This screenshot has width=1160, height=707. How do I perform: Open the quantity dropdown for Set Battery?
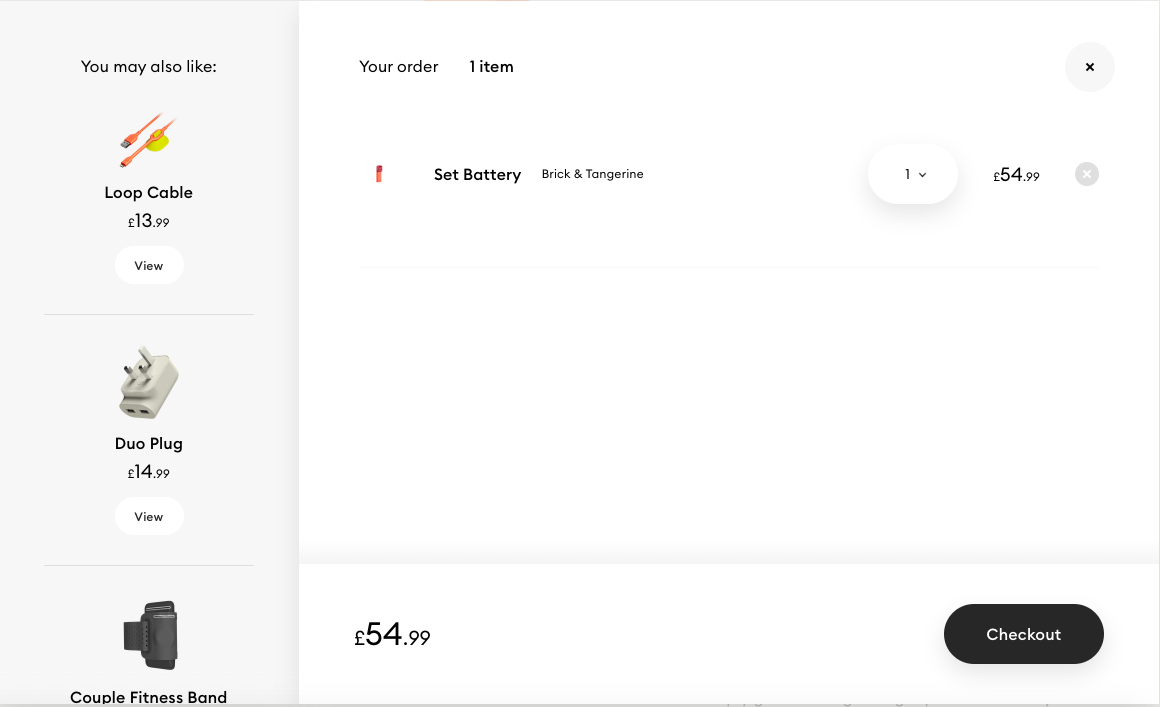point(912,174)
